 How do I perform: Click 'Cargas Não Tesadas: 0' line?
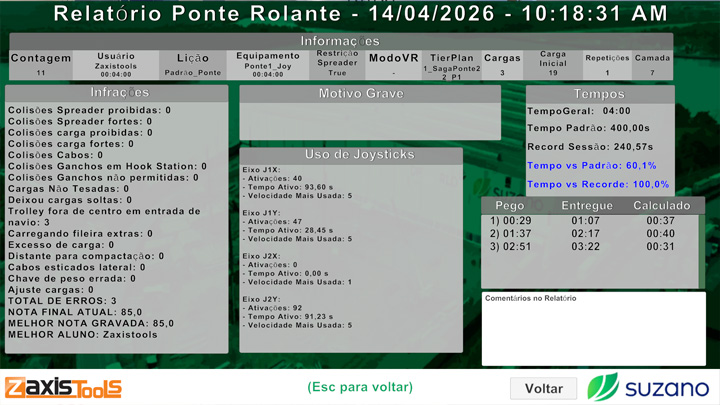68,189
